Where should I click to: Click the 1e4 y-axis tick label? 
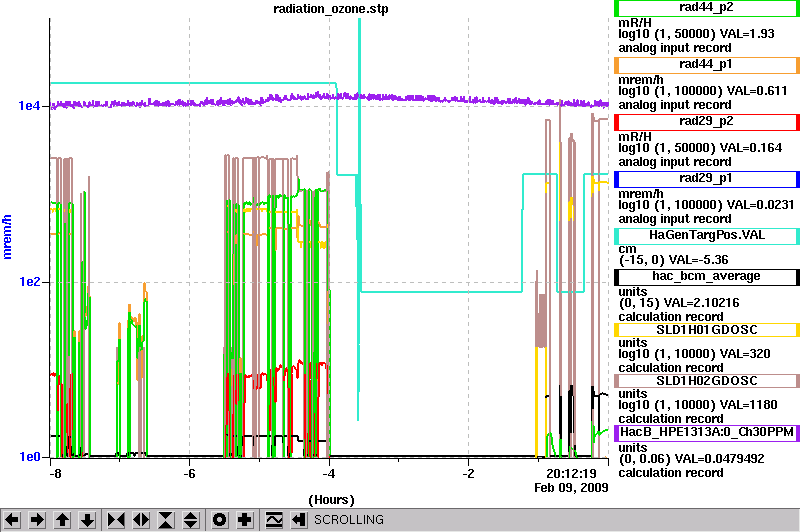pyautogui.click(x=29, y=106)
